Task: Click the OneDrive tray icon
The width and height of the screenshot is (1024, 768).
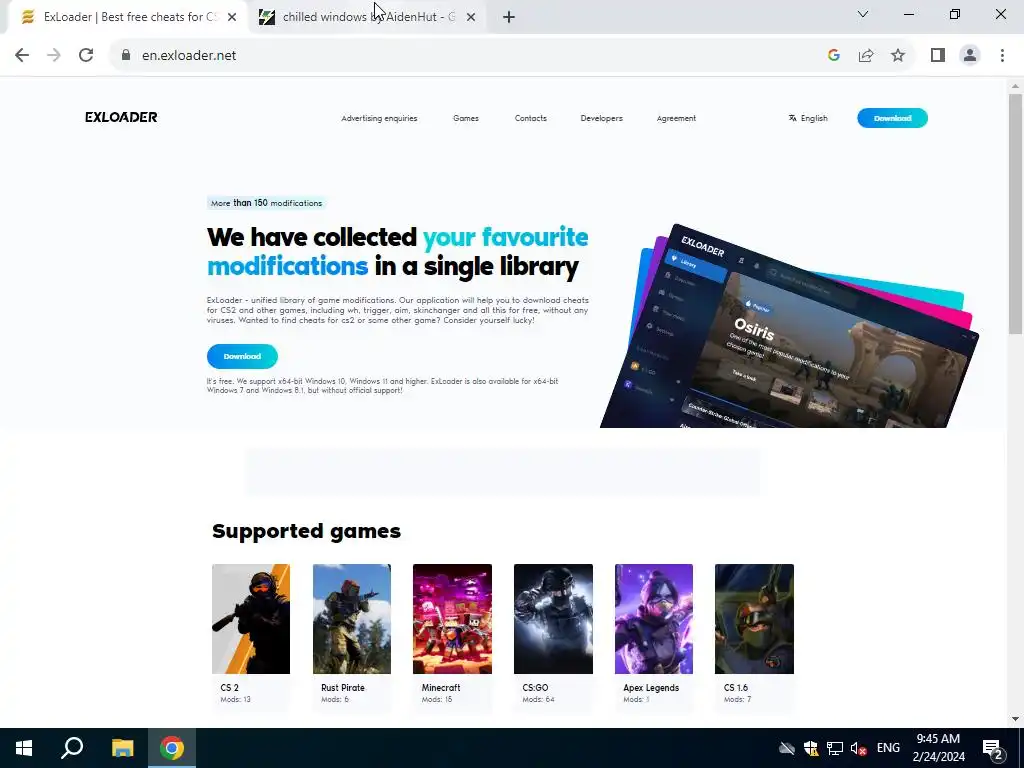Action: (x=786, y=748)
